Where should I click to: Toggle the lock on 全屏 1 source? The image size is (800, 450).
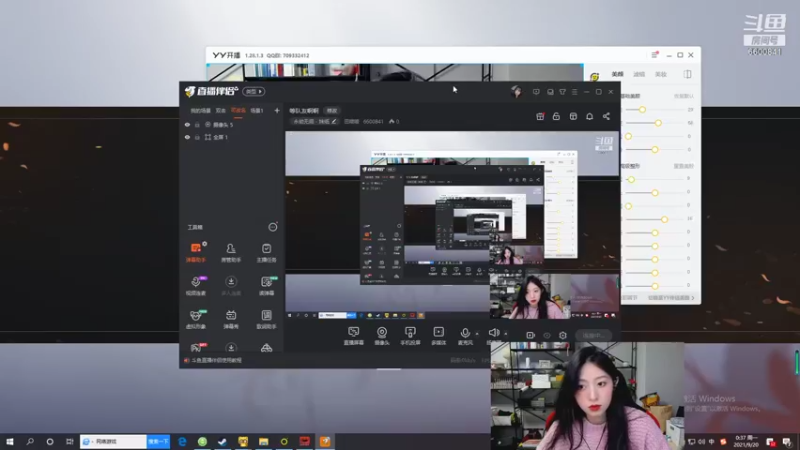click(197, 137)
